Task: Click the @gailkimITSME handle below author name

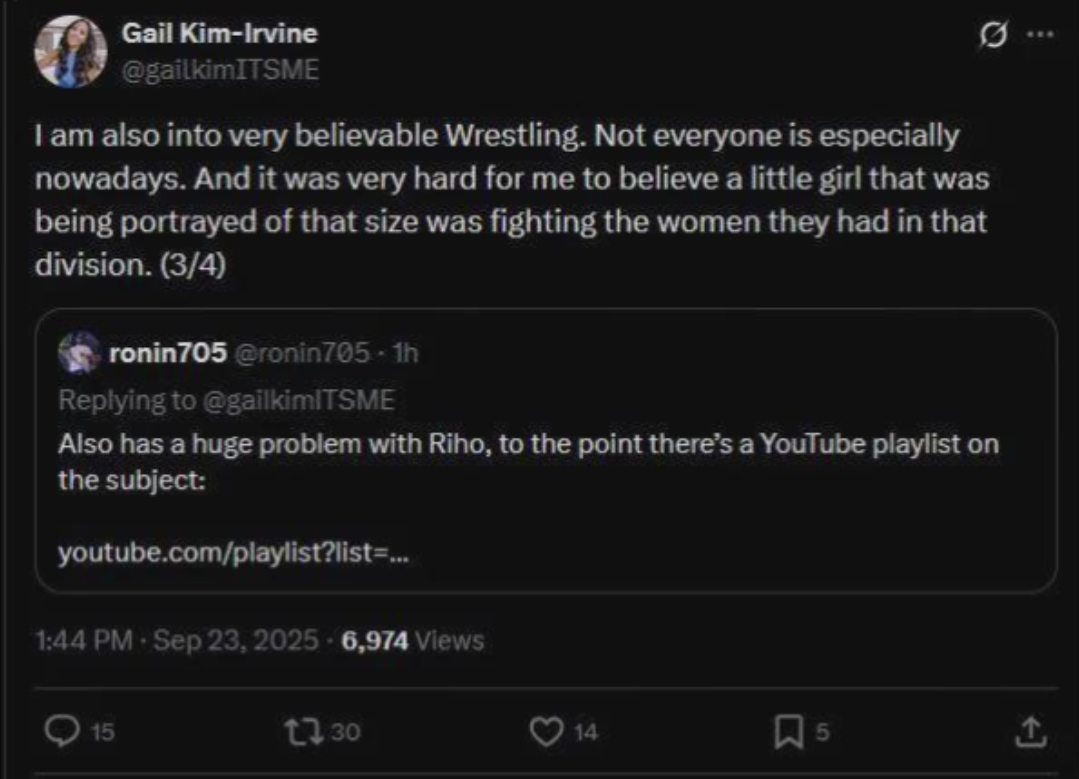Action: [x=219, y=70]
